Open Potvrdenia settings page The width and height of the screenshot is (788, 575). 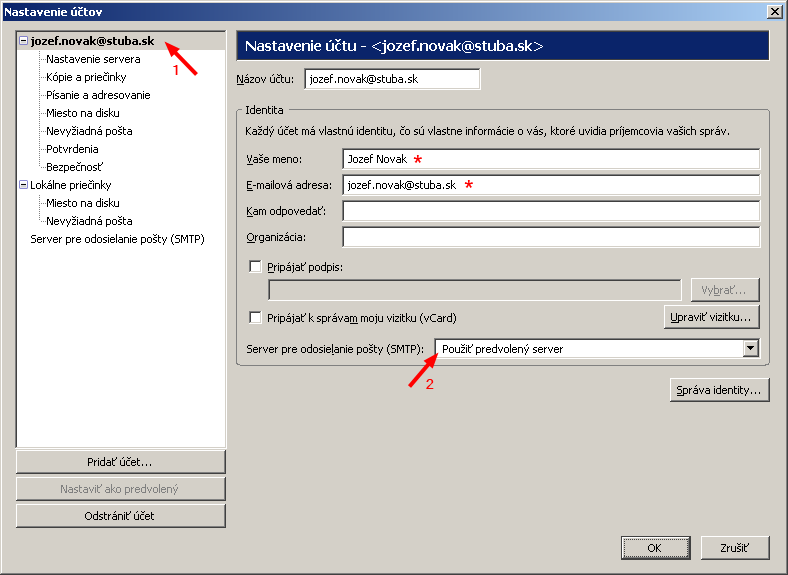click(x=72, y=149)
